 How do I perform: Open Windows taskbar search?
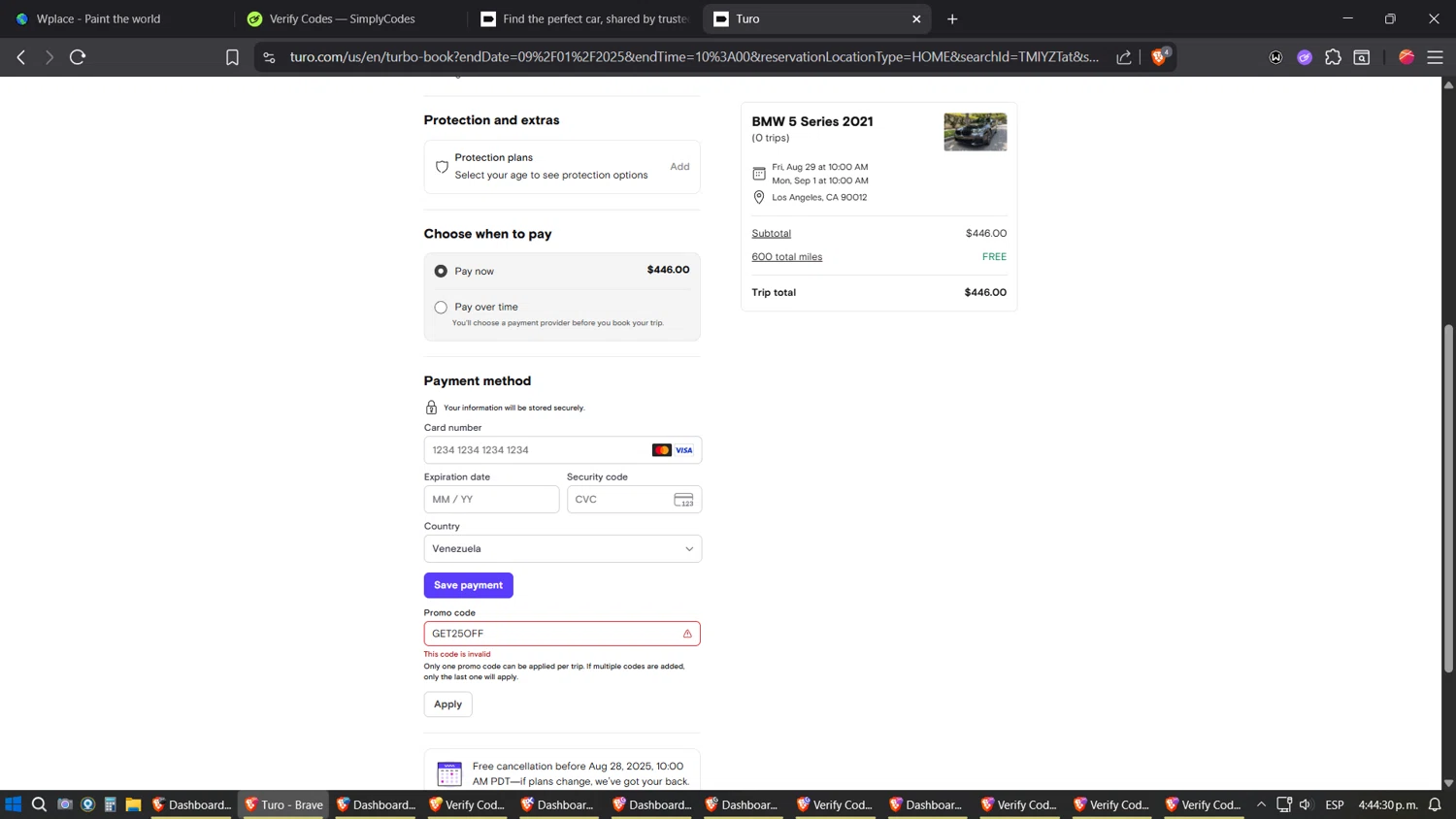click(x=39, y=804)
